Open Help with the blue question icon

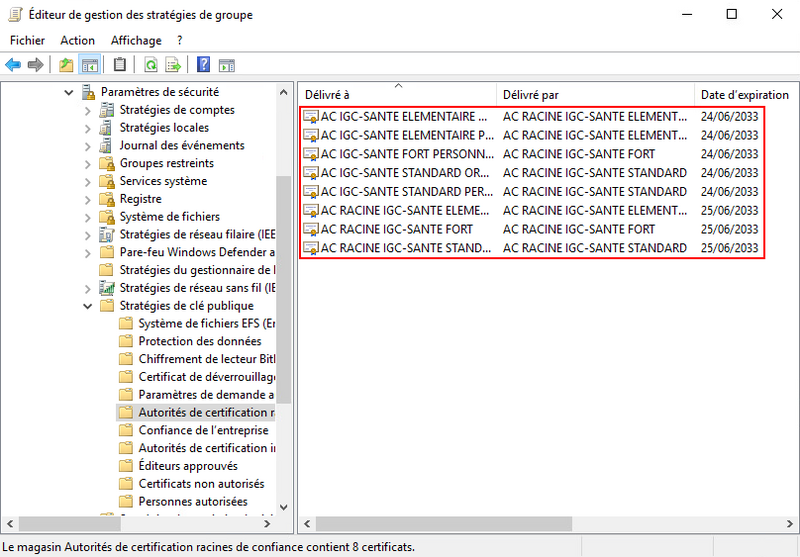tap(204, 65)
